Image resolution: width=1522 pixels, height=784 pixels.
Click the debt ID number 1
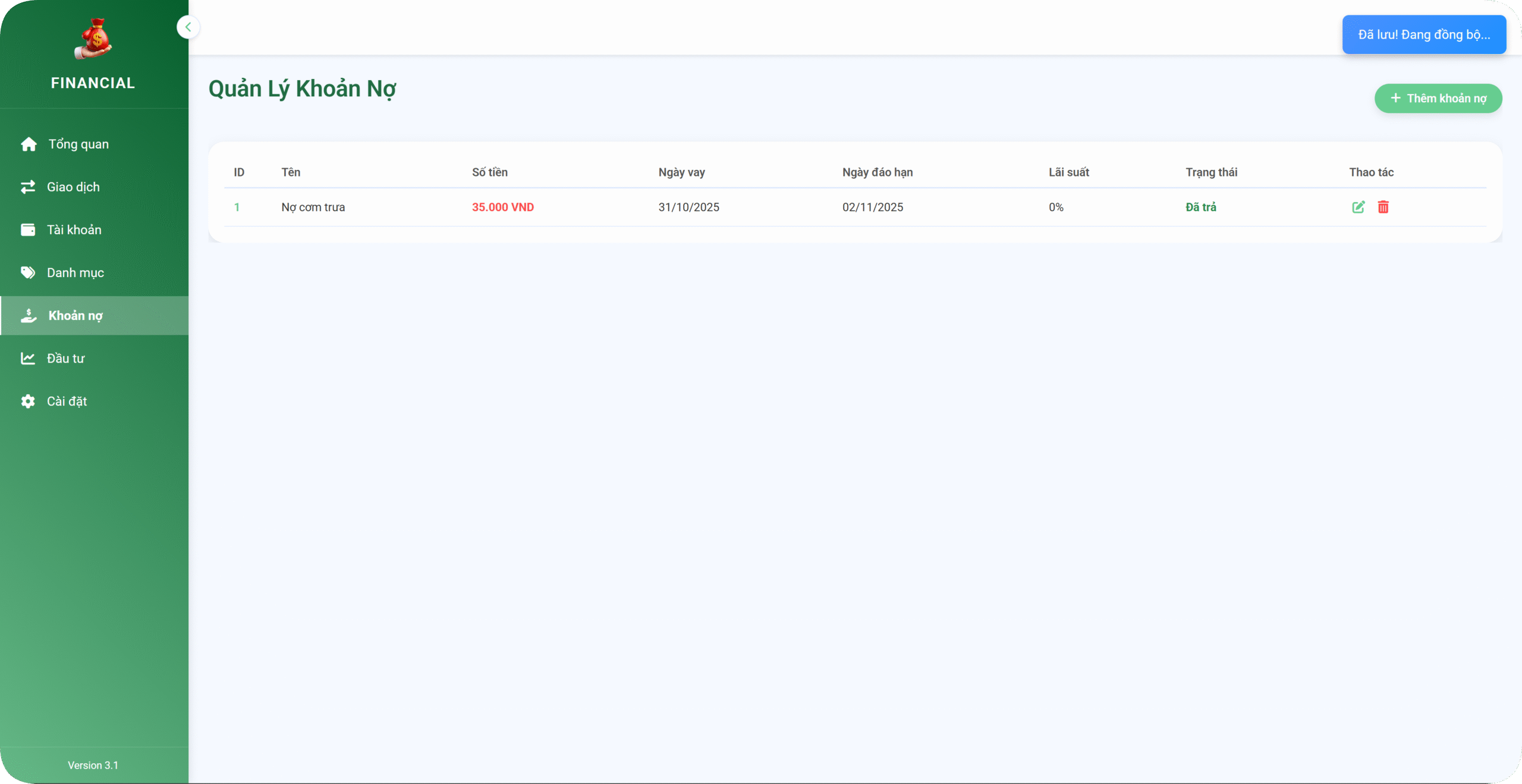pos(237,207)
